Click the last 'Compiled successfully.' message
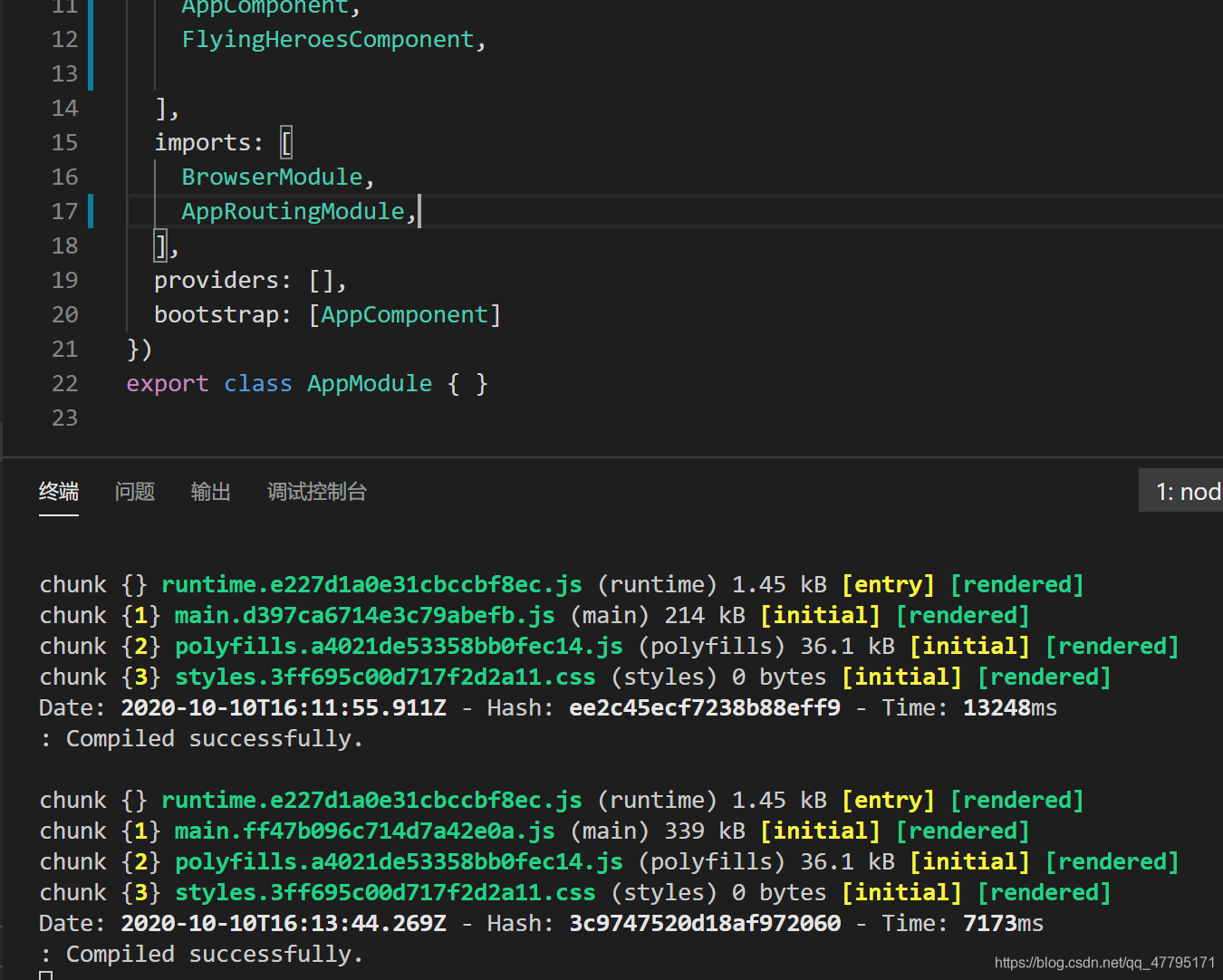This screenshot has height=980, width=1223. click(x=215, y=954)
